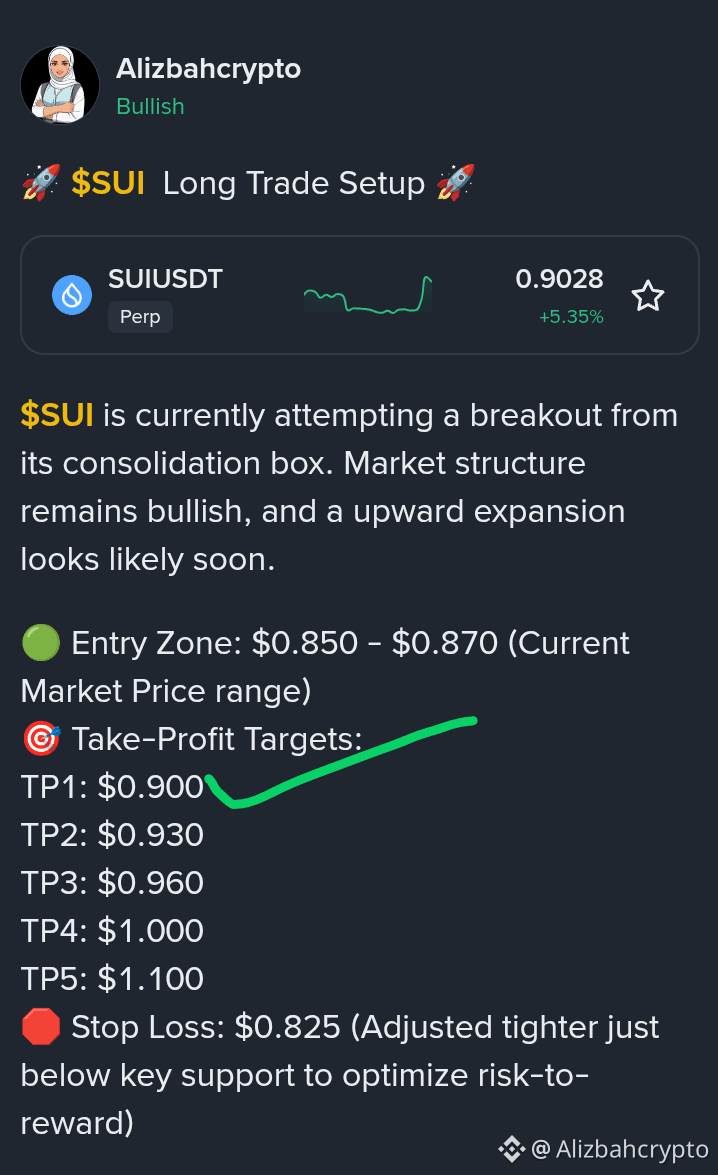
Task: Open the yellow $SUI tag in title
Action: 108,183
